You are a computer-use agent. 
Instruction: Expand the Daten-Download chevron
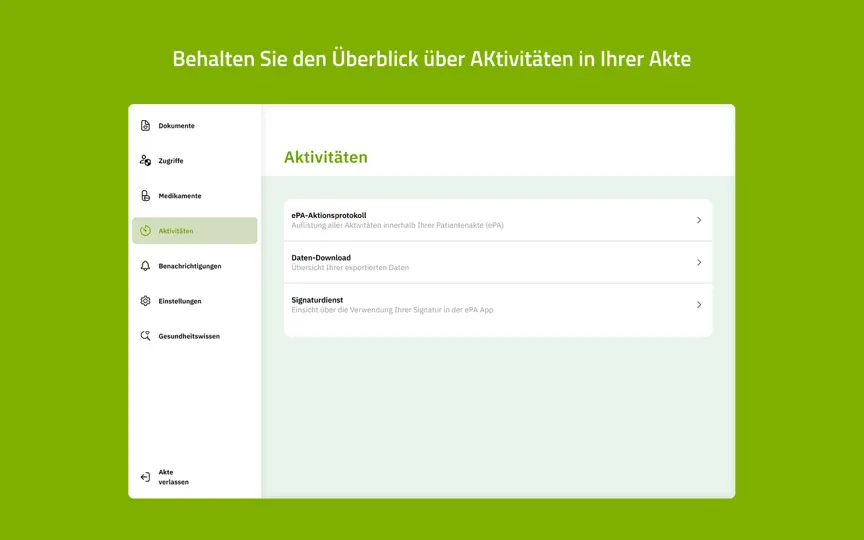coord(699,262)
